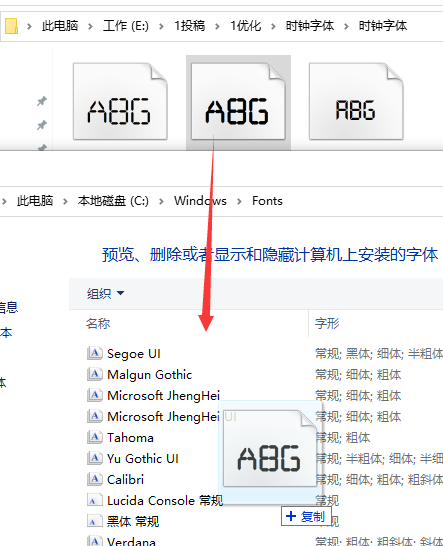The height and width of the screenshot is (546, 443).
Task: Go to 1优化 folder in the address path
Action: pos(246,26)
